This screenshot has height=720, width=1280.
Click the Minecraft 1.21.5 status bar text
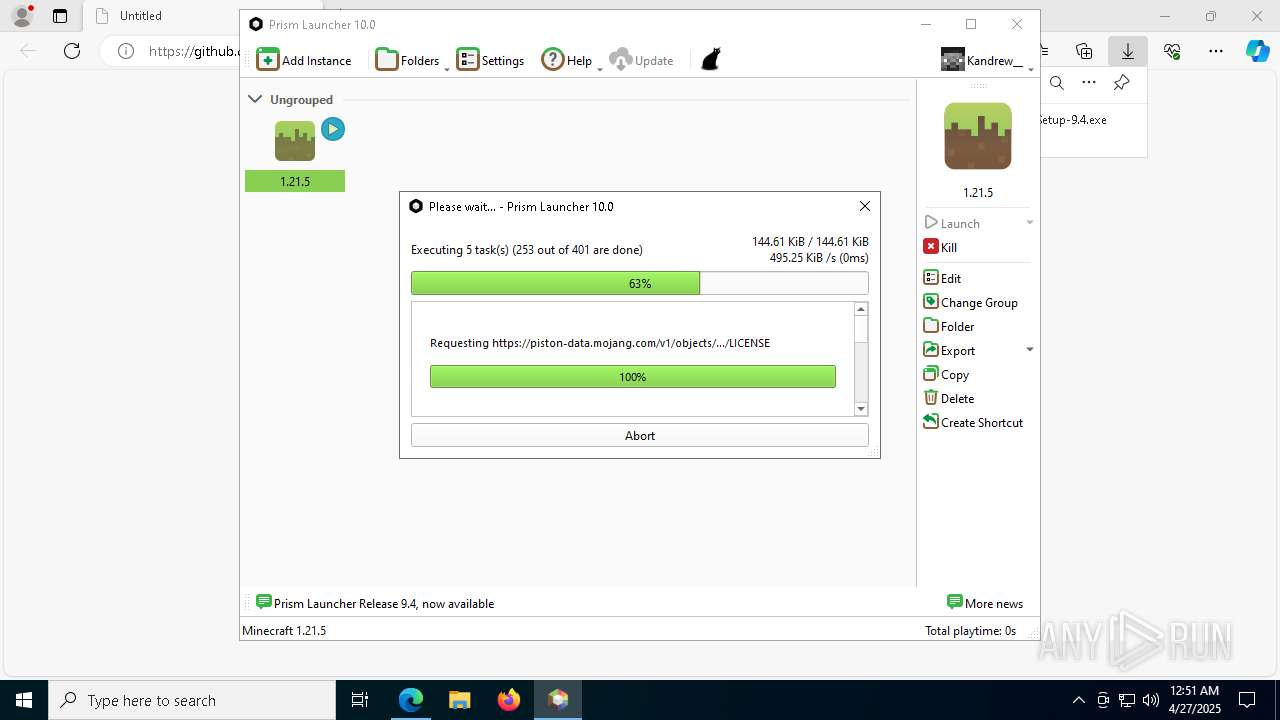pos(284,631)
